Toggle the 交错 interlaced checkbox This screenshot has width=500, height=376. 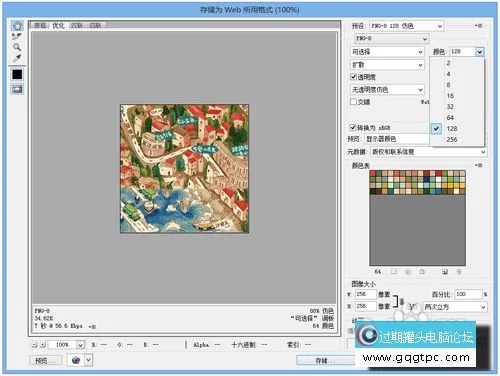point(353,101)
